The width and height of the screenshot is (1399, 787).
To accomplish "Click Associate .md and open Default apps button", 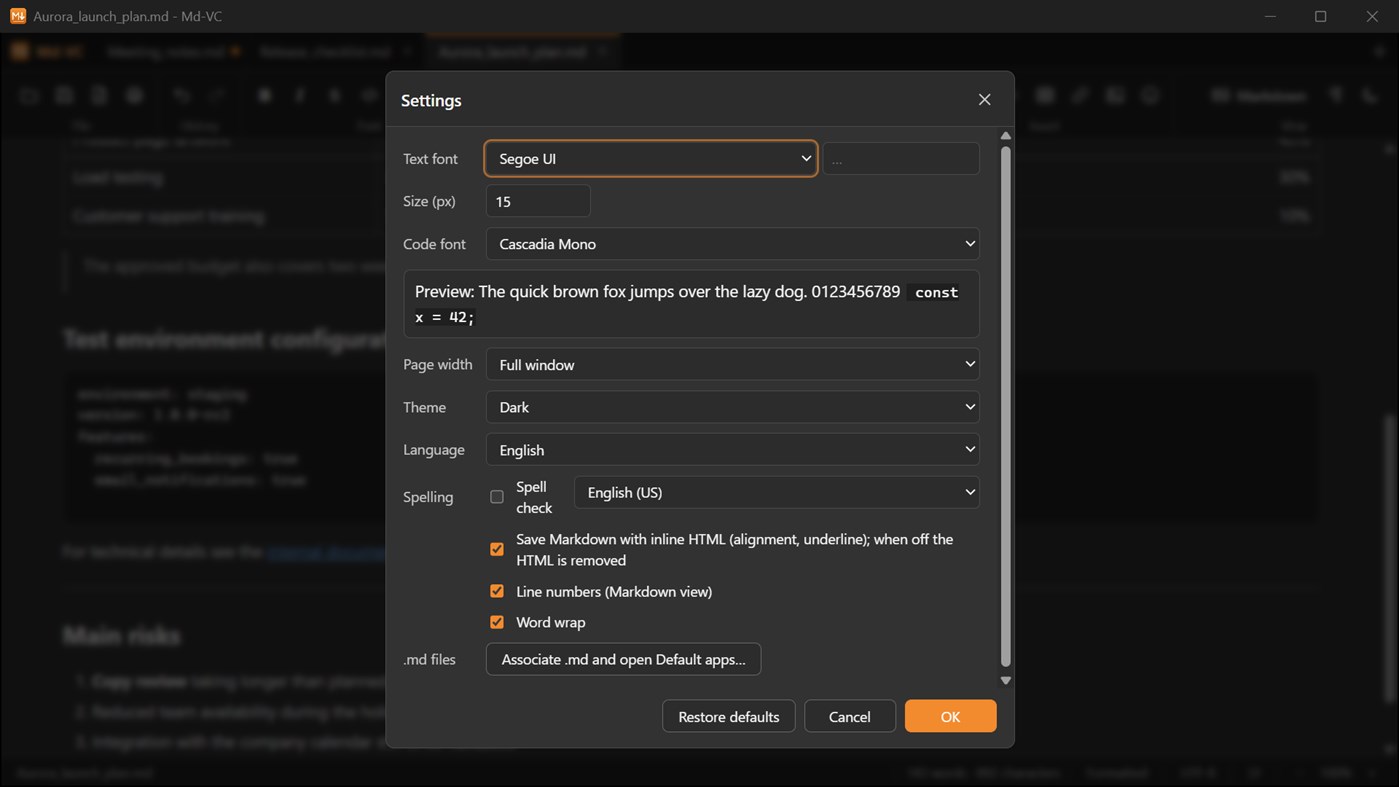I will tap(623, 659).
